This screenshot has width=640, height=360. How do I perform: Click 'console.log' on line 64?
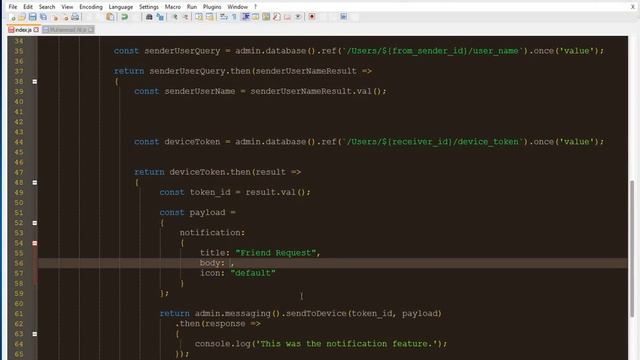[x=222, y=344]
